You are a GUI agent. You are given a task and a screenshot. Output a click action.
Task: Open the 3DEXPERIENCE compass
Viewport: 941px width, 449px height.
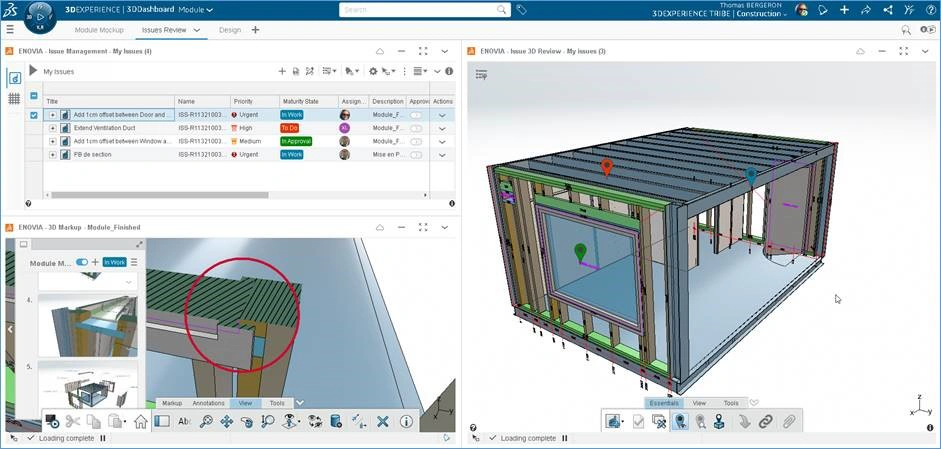pyautogui.click(x=40, y=17)
